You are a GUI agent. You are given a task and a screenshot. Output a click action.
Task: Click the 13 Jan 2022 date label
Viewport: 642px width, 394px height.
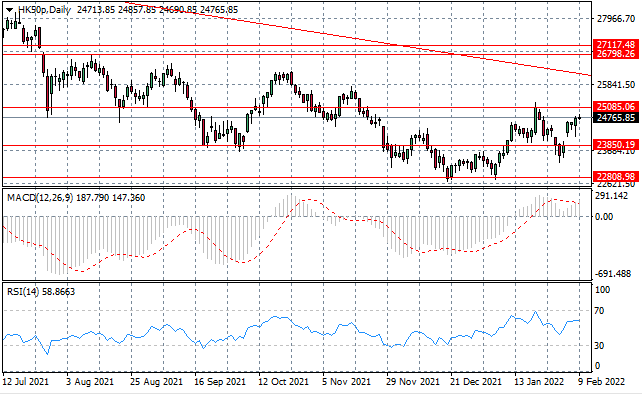click(539, 382)
